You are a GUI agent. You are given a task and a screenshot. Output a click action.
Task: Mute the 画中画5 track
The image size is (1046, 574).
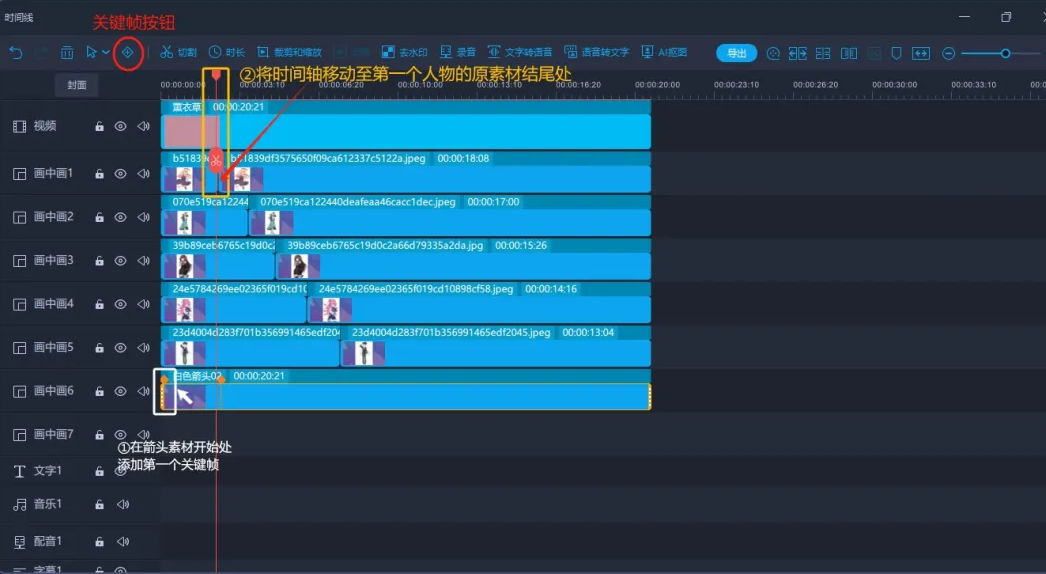tap(143, 348)
